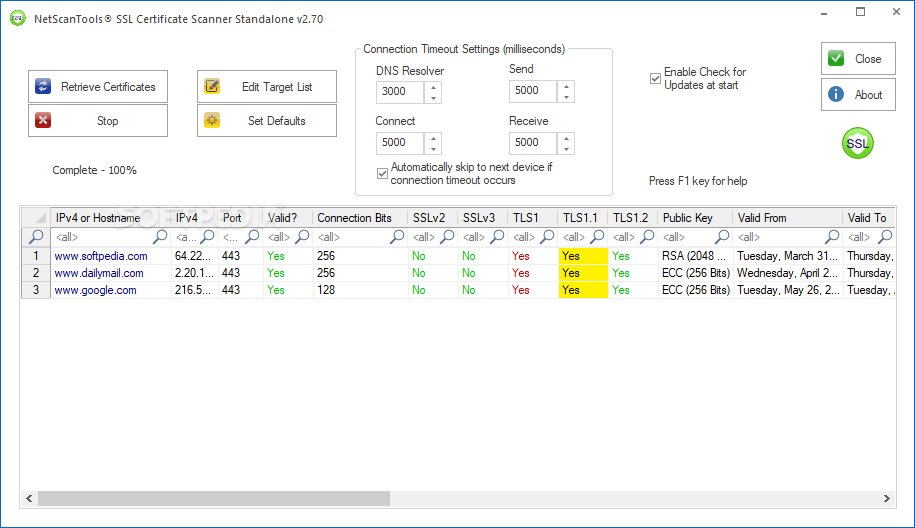Sort by the Valid From column header

pyautogui.click(x=788, y=218)
